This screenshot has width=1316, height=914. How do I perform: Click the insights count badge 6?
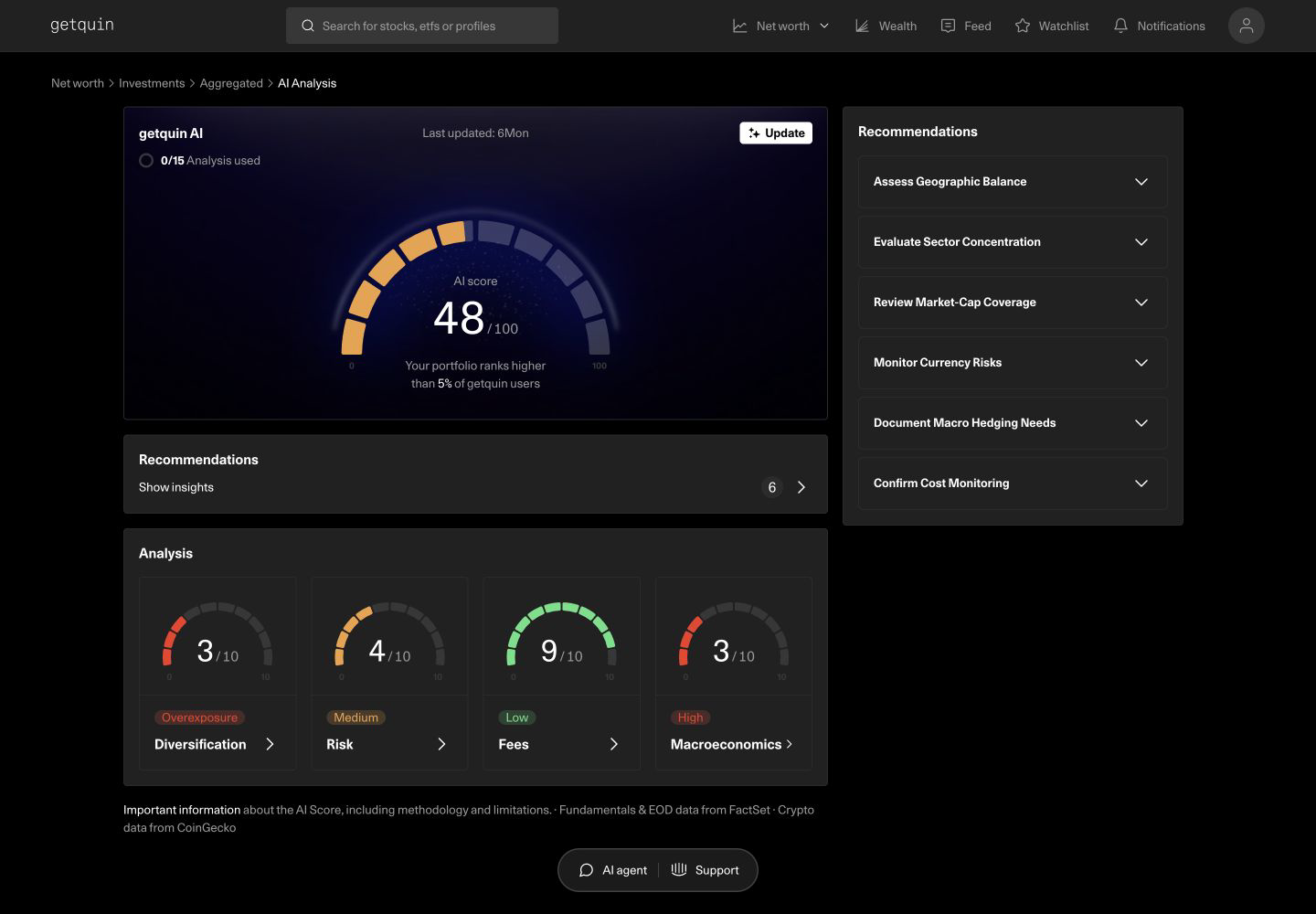point(772,487)
